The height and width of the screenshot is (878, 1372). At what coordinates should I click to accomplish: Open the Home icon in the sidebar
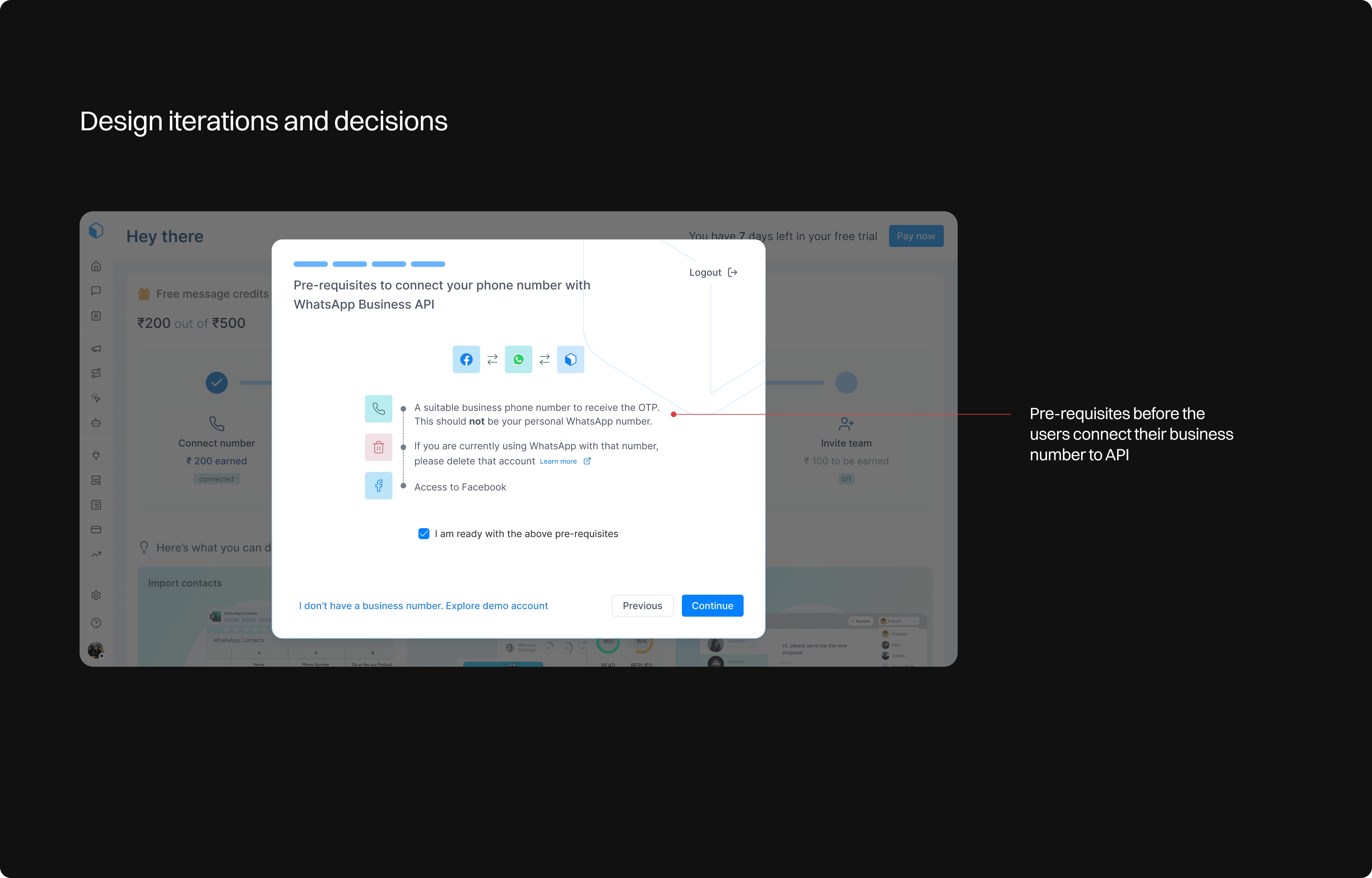[96, 266]
